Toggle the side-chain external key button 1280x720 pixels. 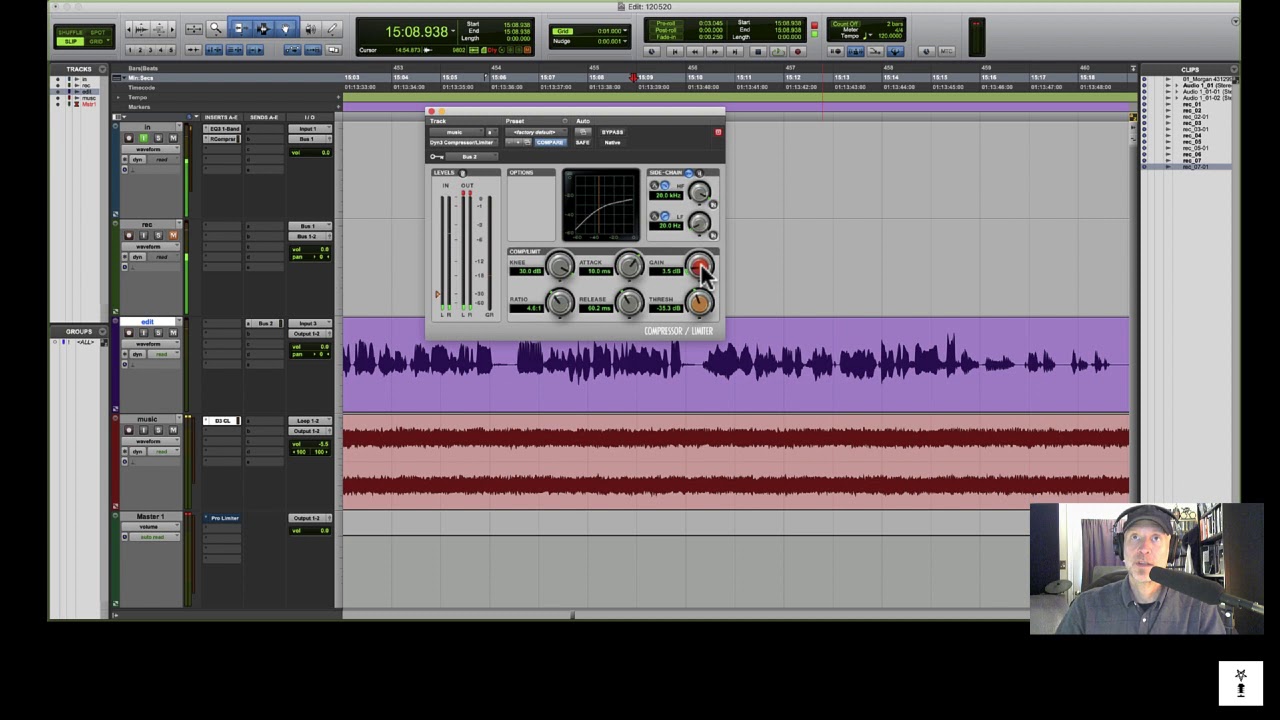click(689, 173)
